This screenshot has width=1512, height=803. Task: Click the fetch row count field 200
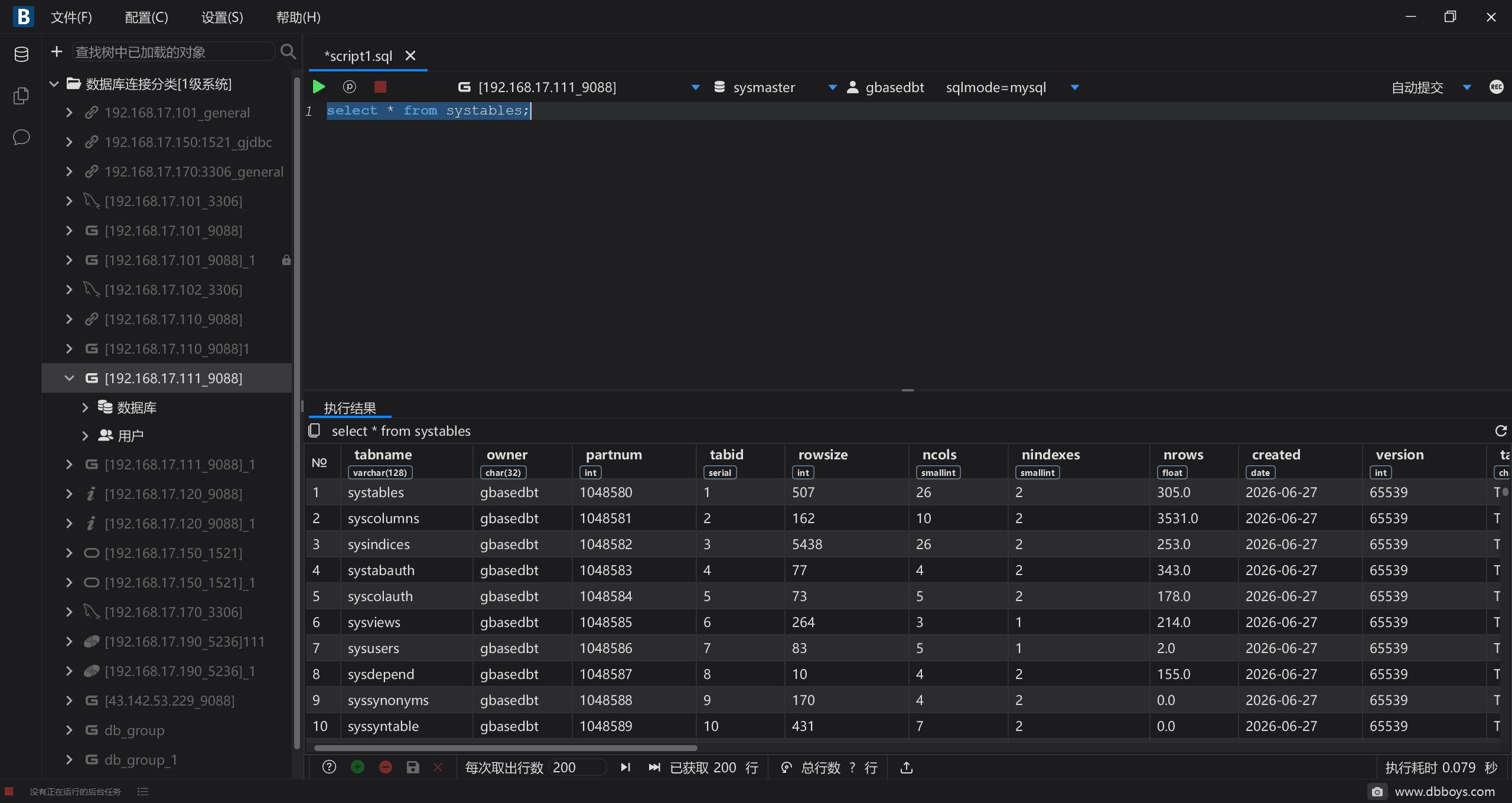[x=577, y=767]
